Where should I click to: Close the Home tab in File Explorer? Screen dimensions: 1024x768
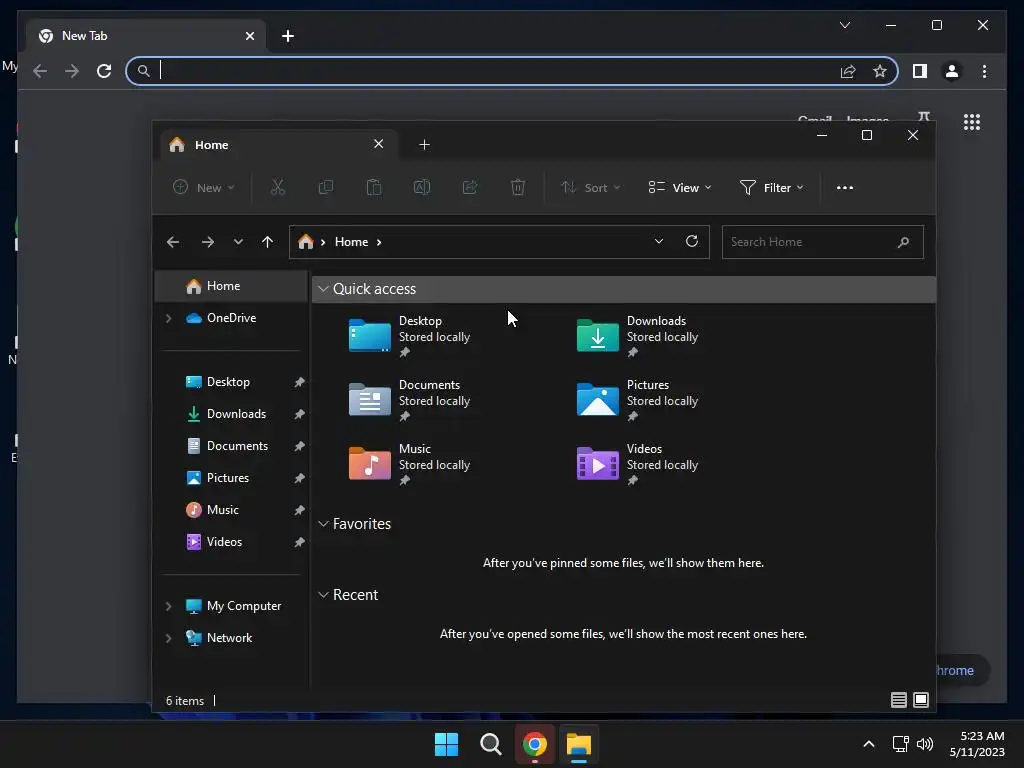tap(378, 144)
